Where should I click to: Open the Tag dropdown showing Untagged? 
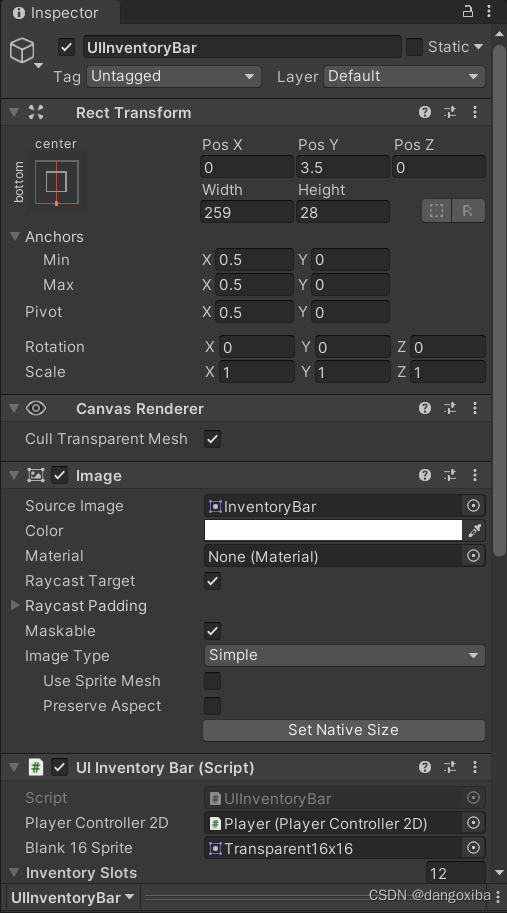point(173,76)
